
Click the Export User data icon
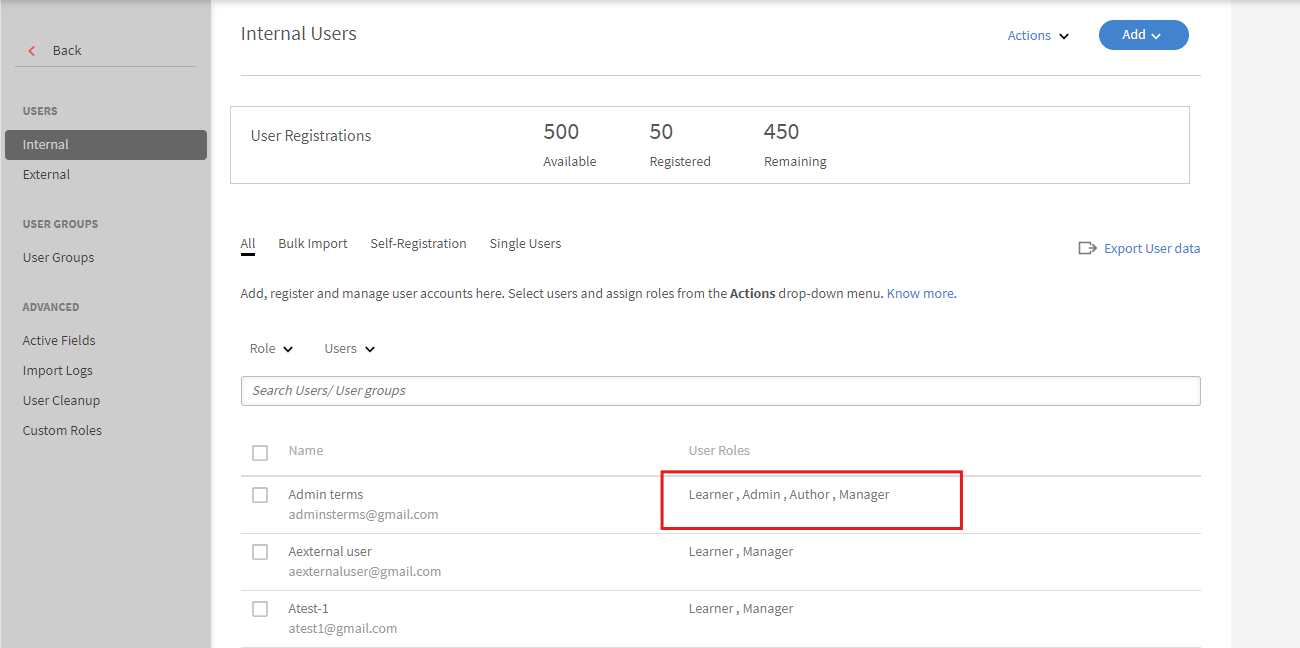[x=1087, y=248]
